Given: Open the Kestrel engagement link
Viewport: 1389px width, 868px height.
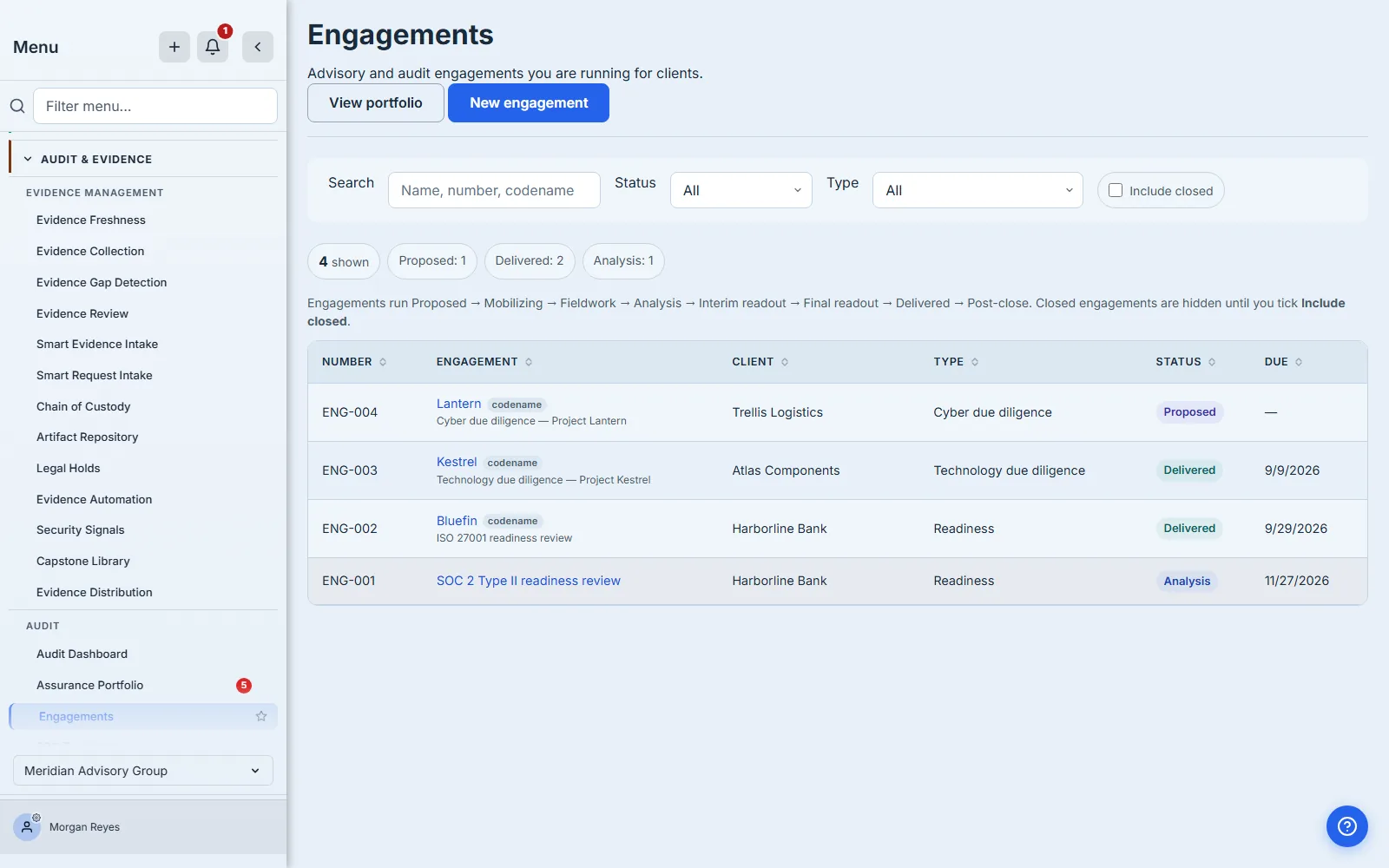Looking at the screenshot, I should pyautogui.click(x=457, y=462).
